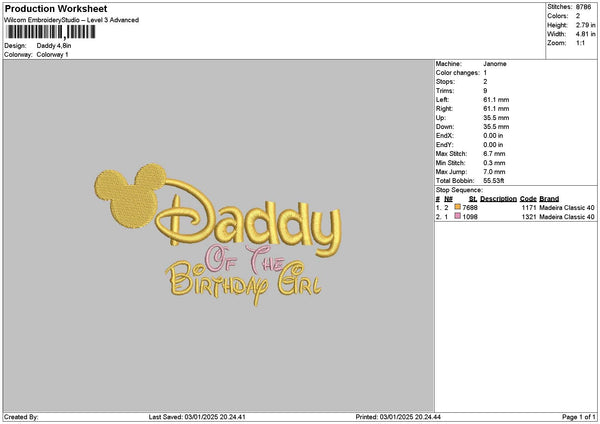The image size is (600, 424).
Task: Click the "Code" column header
Action: [528, 198]
